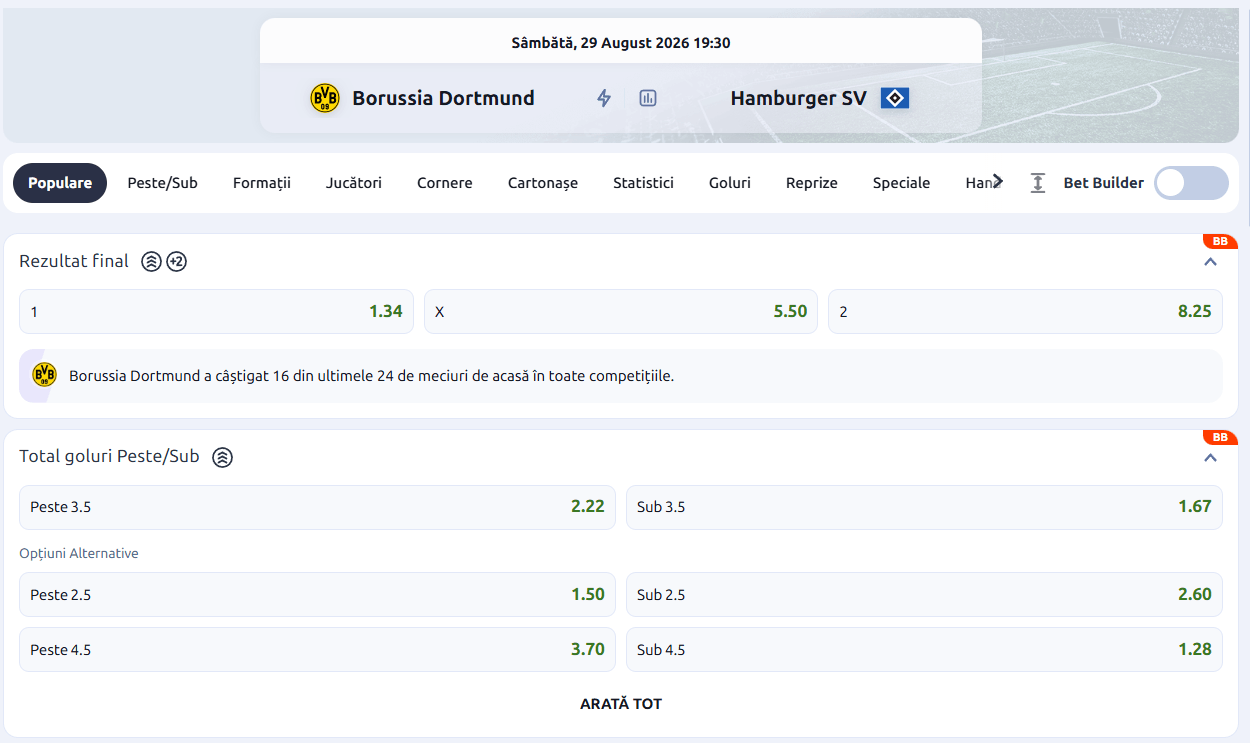
Task: Click the Hamburger SV club logo
Action: click(x=895, y=98)
